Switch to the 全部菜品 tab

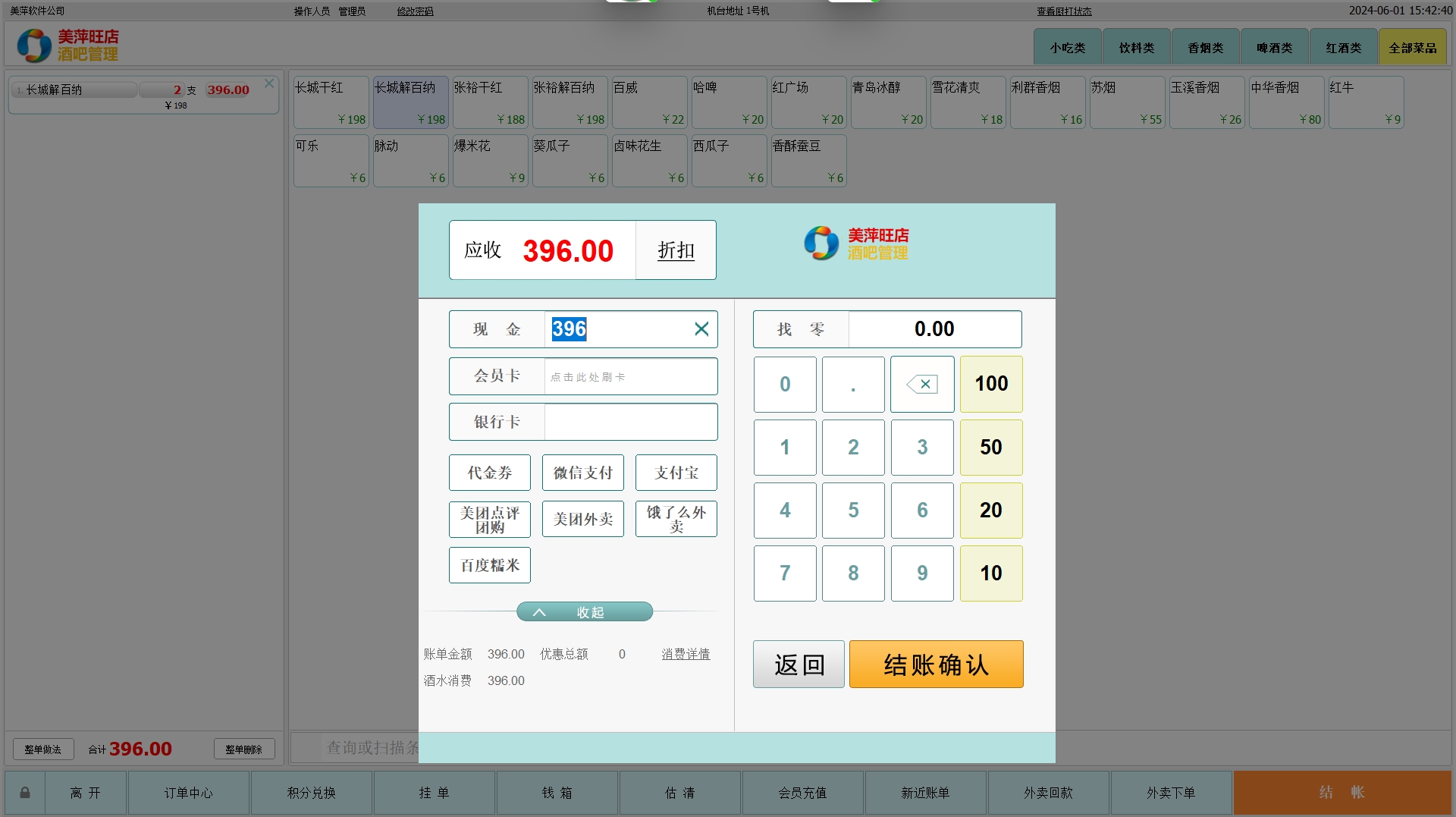tap(1412, 48)
